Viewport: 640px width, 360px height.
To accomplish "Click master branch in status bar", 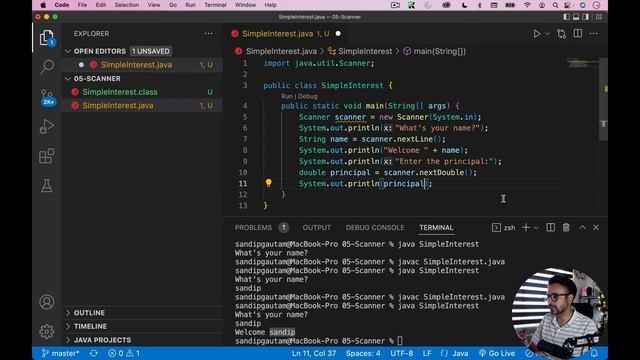I will tap(60, 353).
